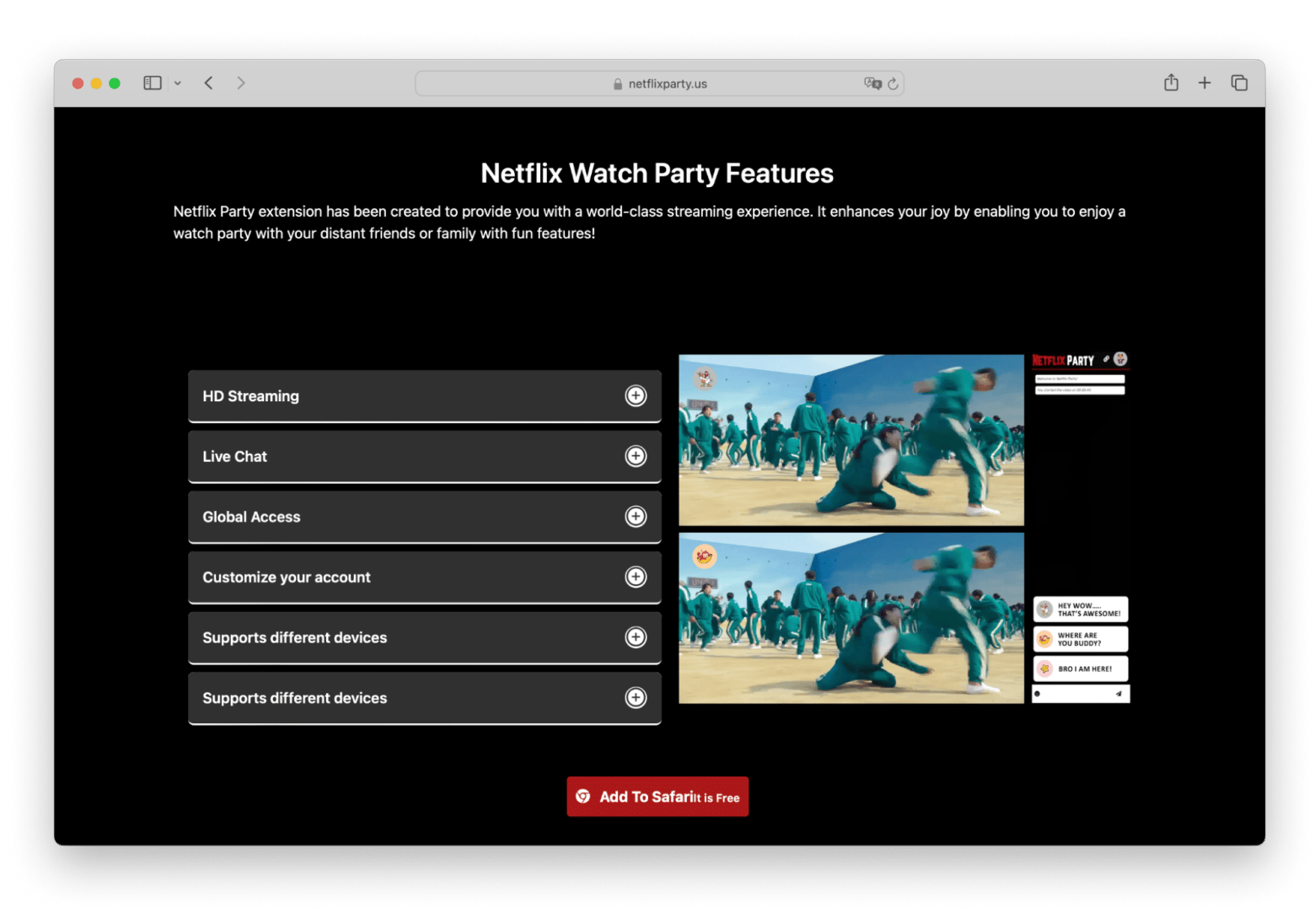
Task: Expand the HD Streaming feature
Action: (636, 396)
